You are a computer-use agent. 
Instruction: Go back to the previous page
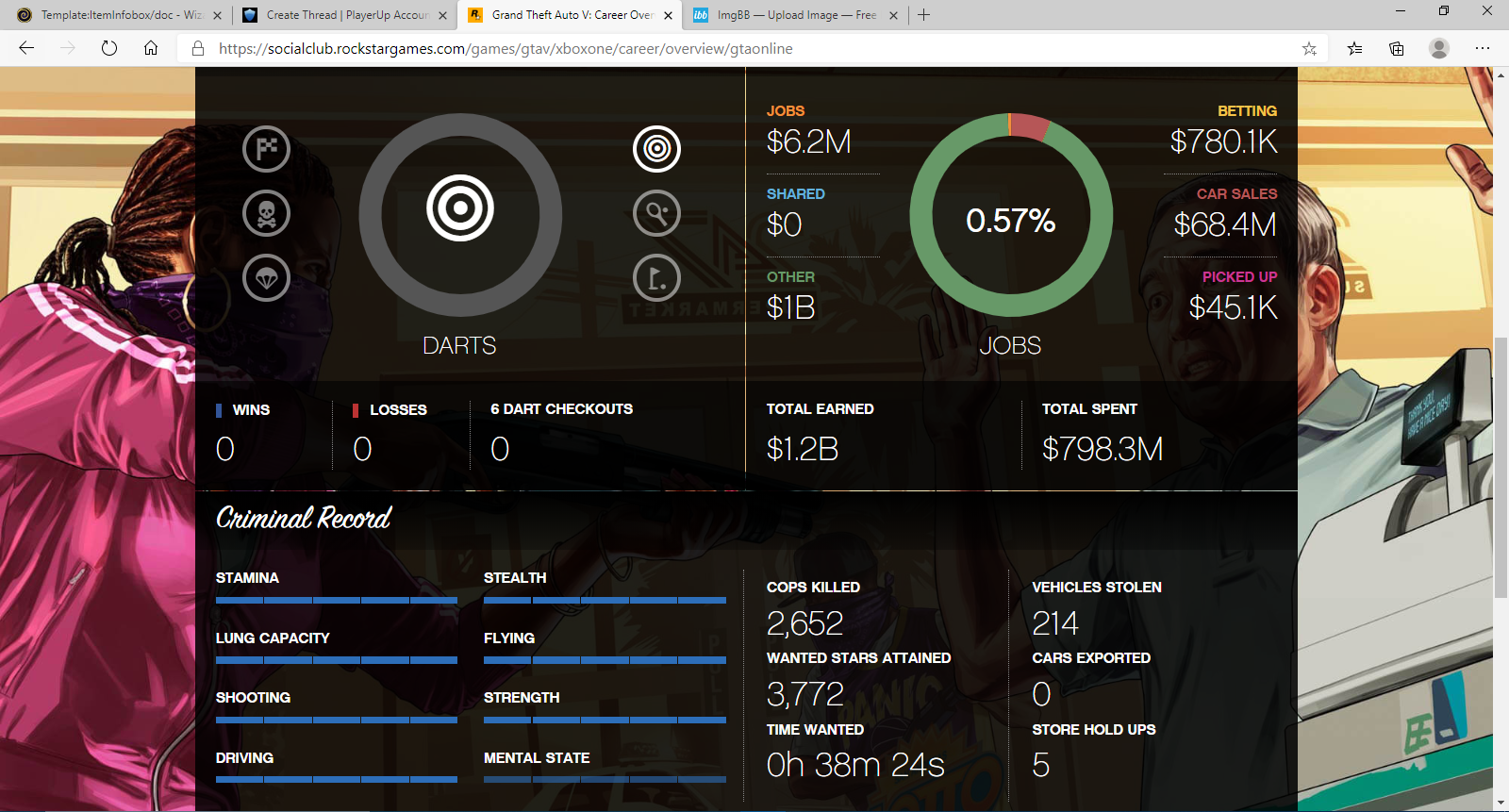pyautogui.click(x=26, y=48)
